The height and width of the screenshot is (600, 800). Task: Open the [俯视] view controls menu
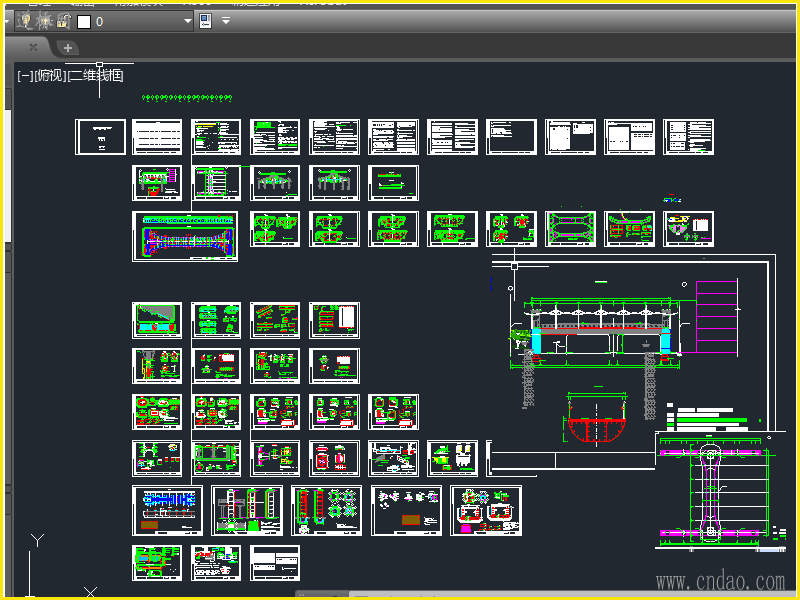pos(50,76)
